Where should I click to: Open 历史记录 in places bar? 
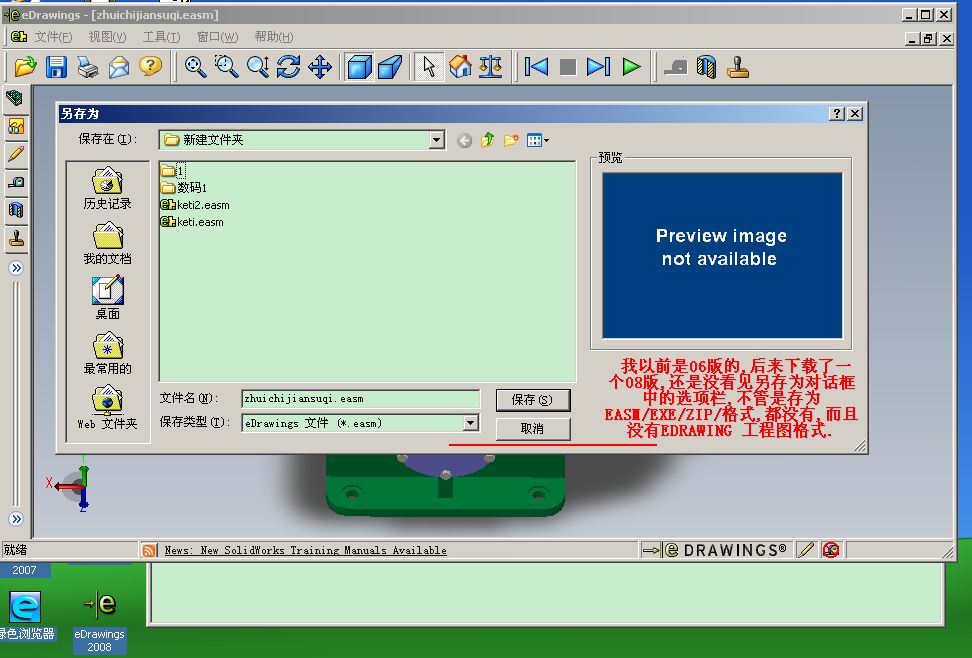[107, 188]
